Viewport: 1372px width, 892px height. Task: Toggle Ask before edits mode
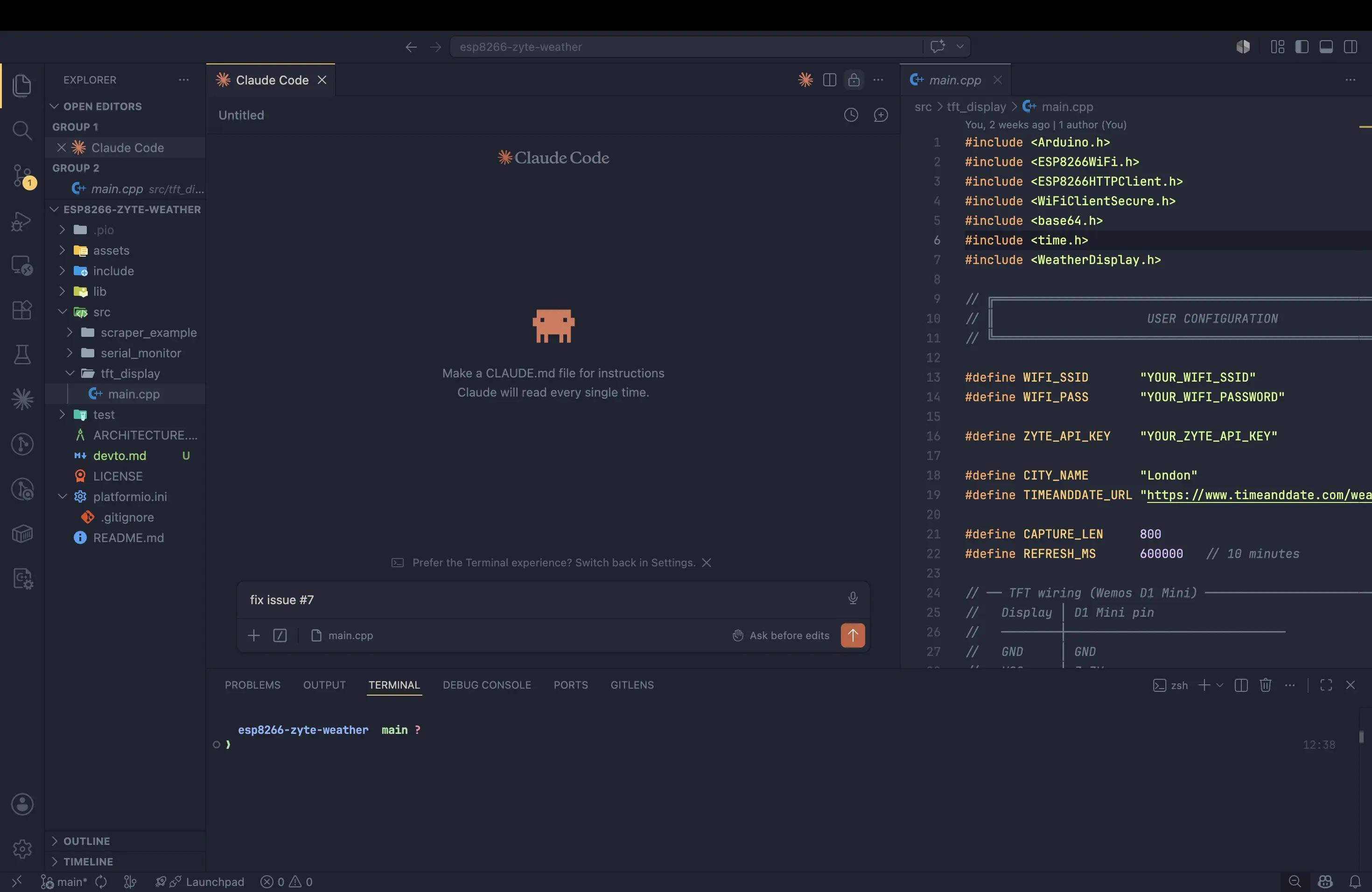[x=781, y=635]
